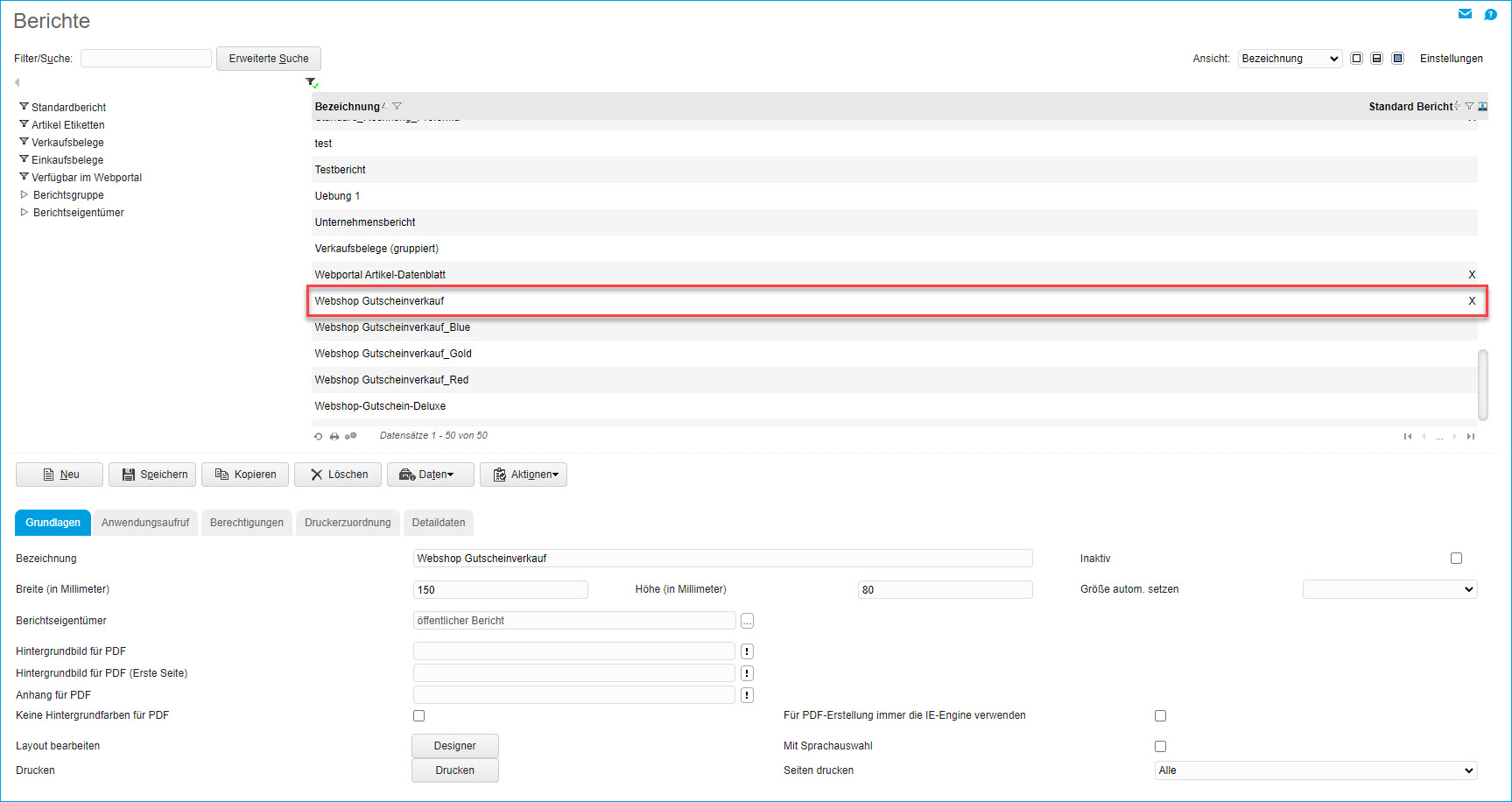Open the Ansicht dropdown

(1290, 59)
